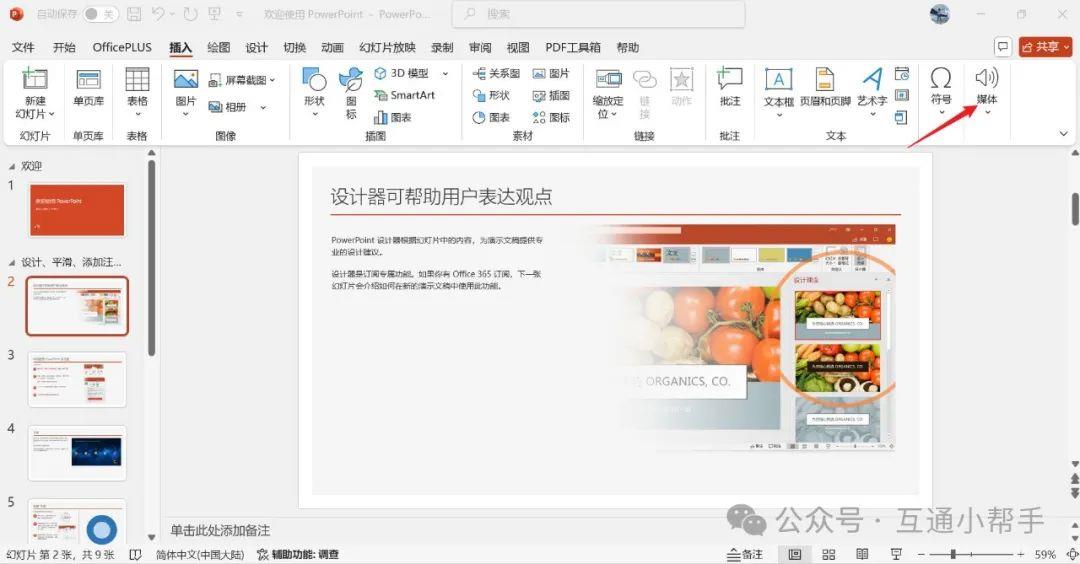Click 简体中文(中国大陆) language indicator
The image size is (1080, 564).
point(200,554)
